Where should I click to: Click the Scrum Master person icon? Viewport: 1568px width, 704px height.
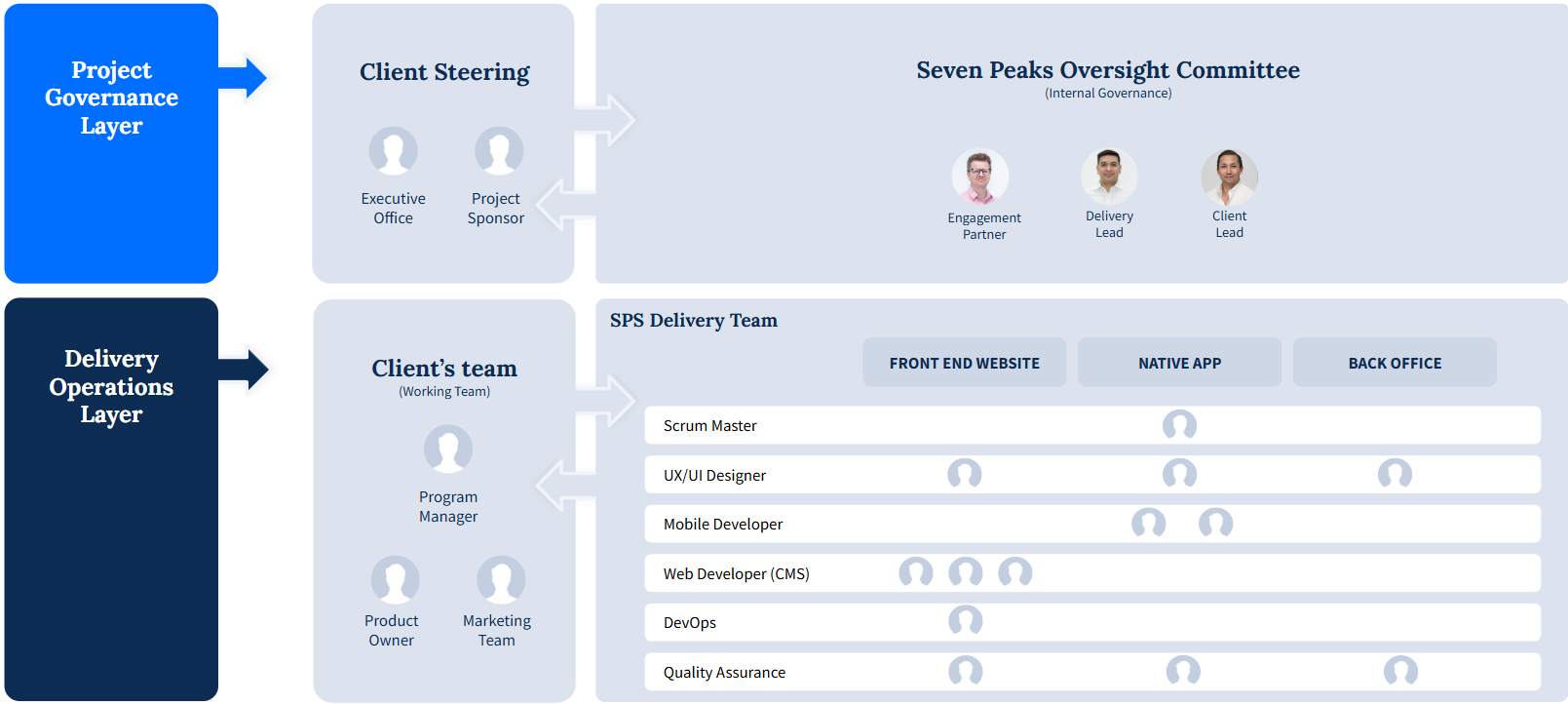[1179, 425]
